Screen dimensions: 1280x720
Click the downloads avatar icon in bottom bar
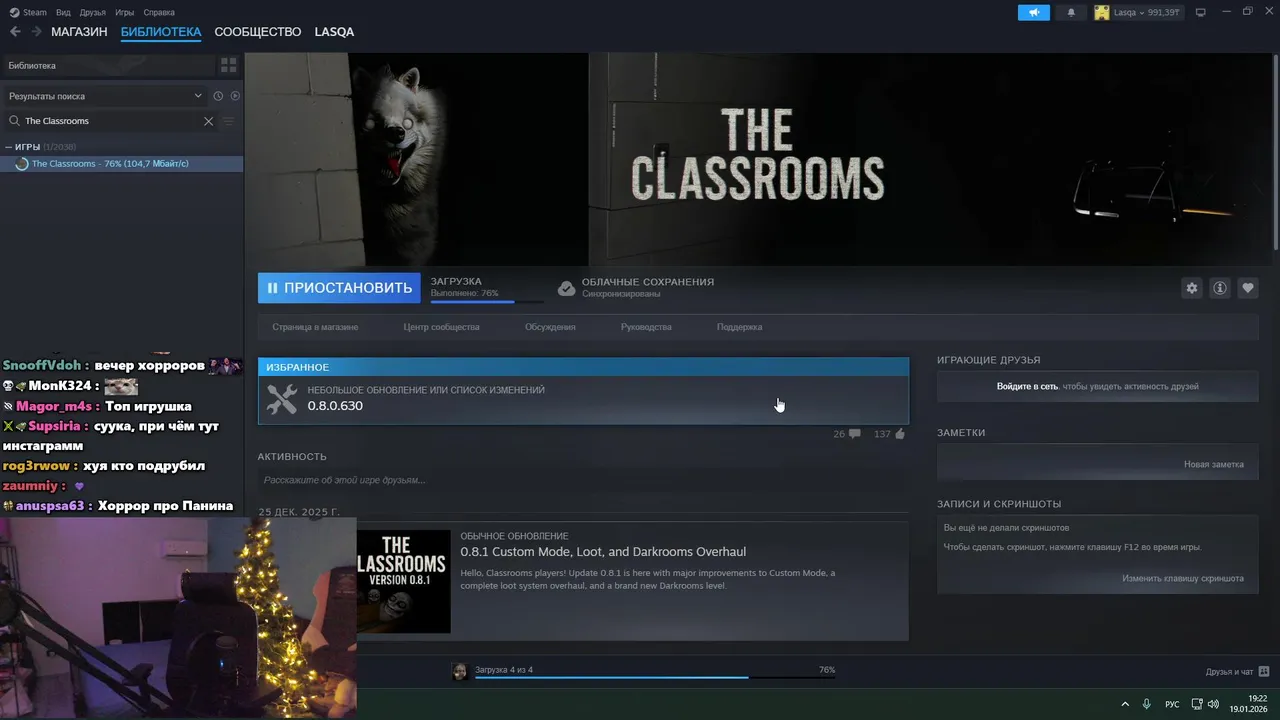point(460,671)
